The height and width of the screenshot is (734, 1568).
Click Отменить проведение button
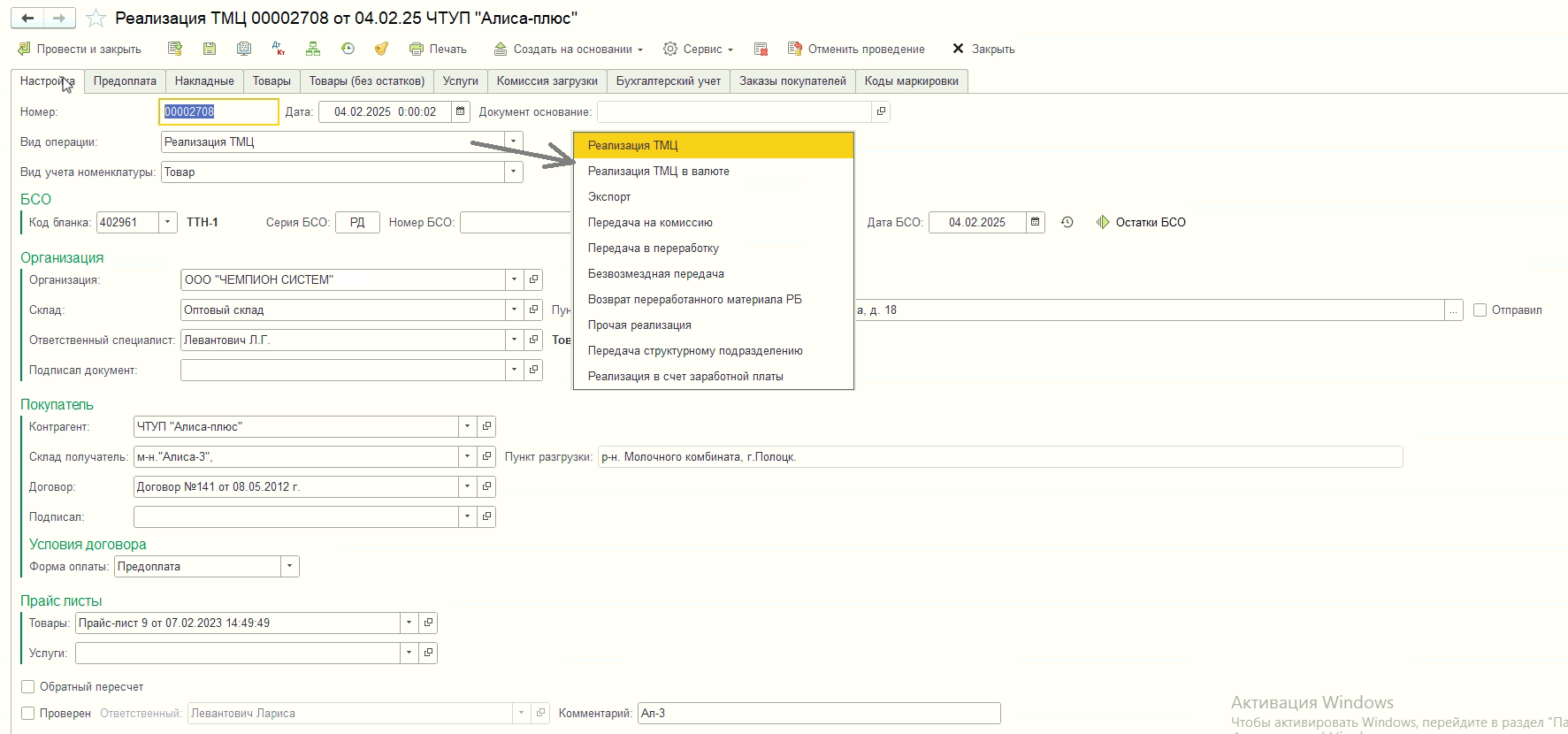pyautogui.click(x=856, y=49)
